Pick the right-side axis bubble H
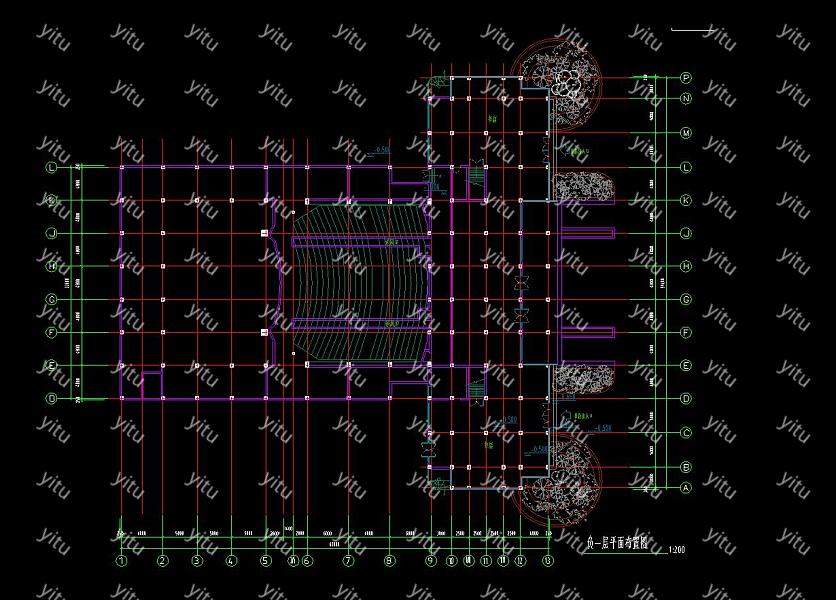The image size is (836, 600). (686, 266)
